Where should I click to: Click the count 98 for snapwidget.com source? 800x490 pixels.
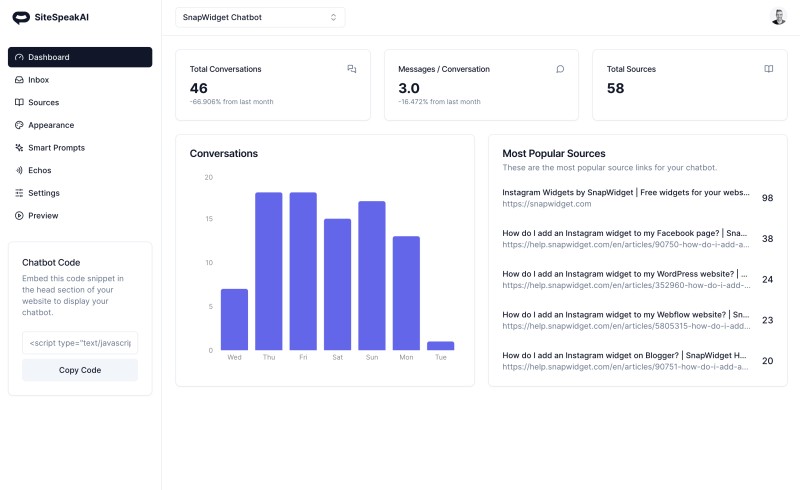767,198
